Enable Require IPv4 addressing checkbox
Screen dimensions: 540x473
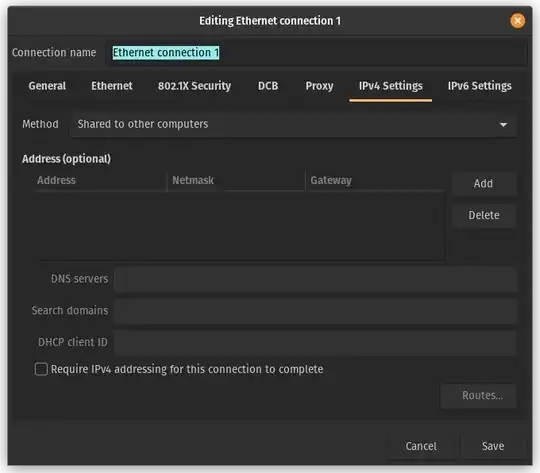41,369
